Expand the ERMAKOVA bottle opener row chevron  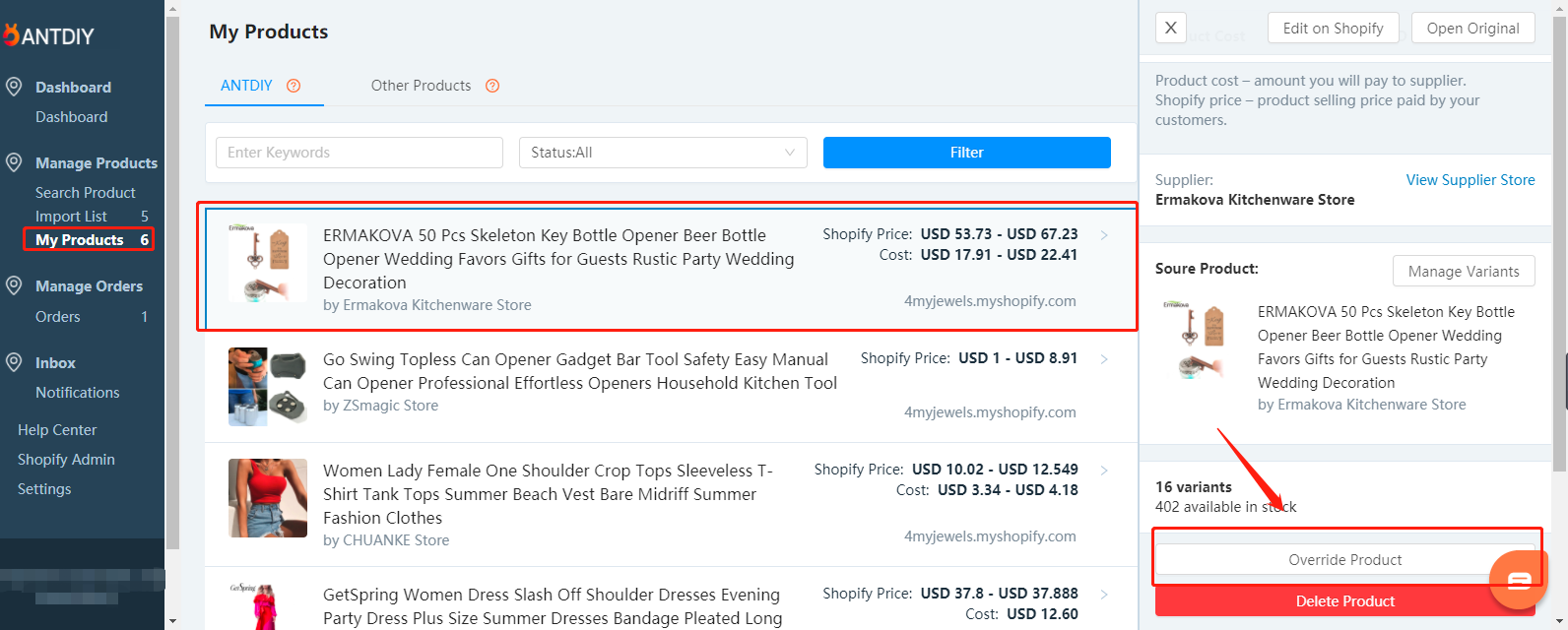(1104, 235)
